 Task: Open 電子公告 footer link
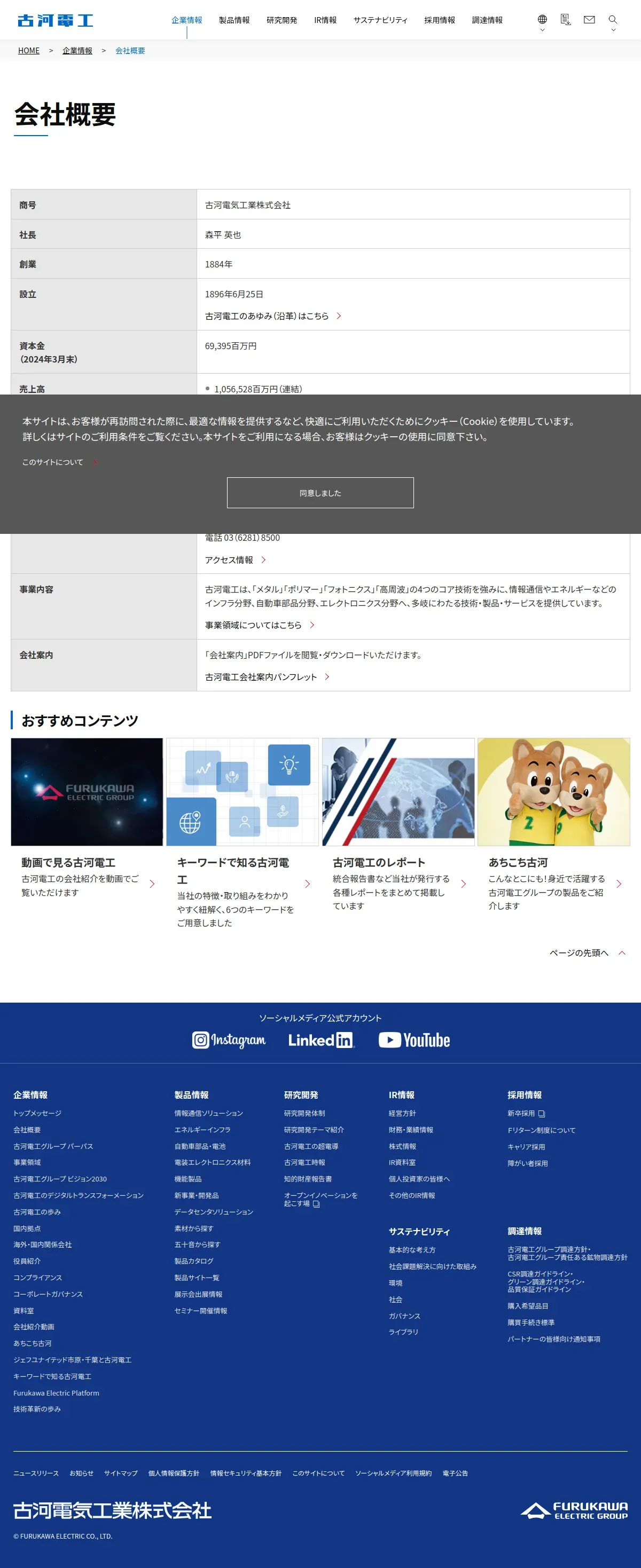click(455, 1473)
